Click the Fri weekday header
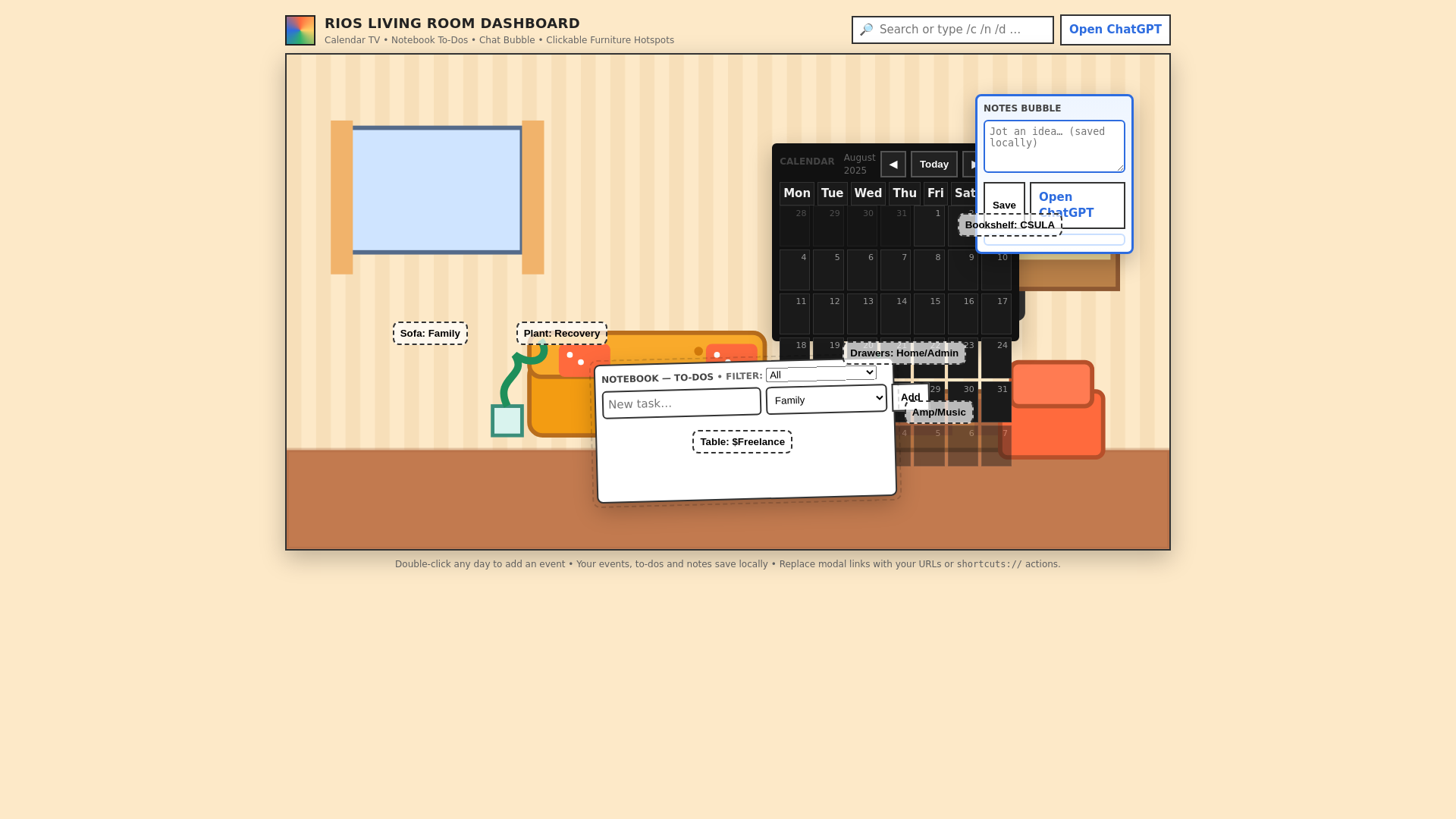This screenshot has width=1456, height=819. [936, 193]
